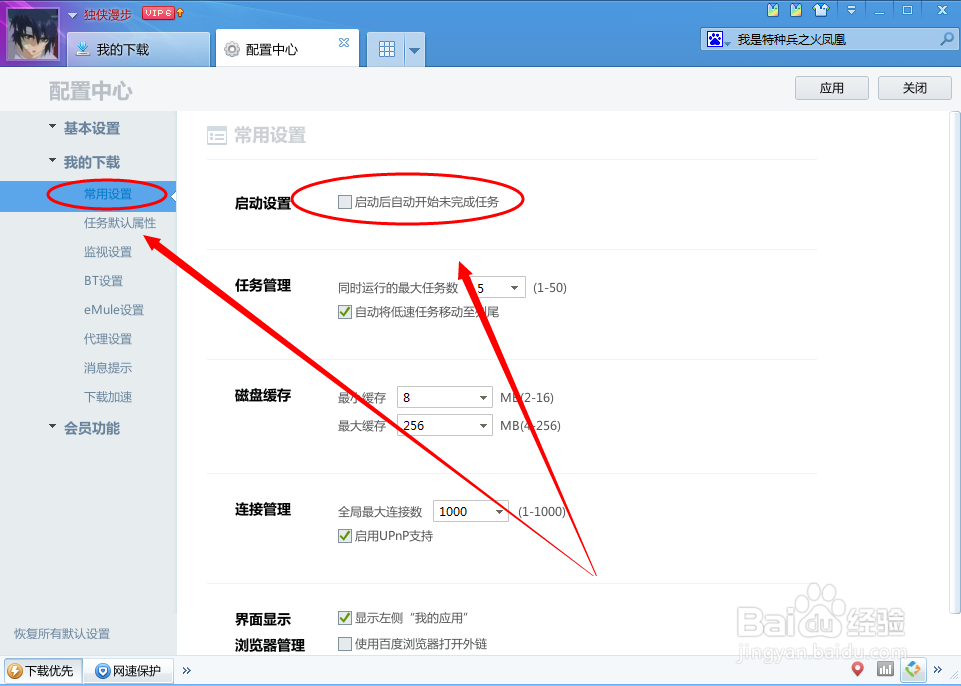Image resolution: width=961 pixels, height=686 pixels.
Task: Click the red location pin in status bar
Action: pos(857,668)
